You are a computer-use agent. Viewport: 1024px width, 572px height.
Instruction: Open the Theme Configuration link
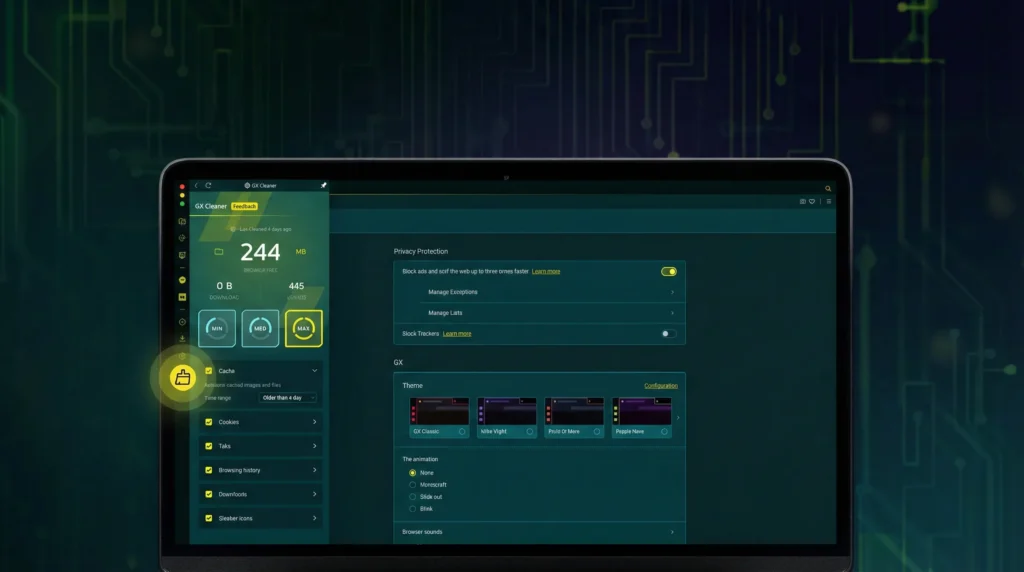point(660,386)
